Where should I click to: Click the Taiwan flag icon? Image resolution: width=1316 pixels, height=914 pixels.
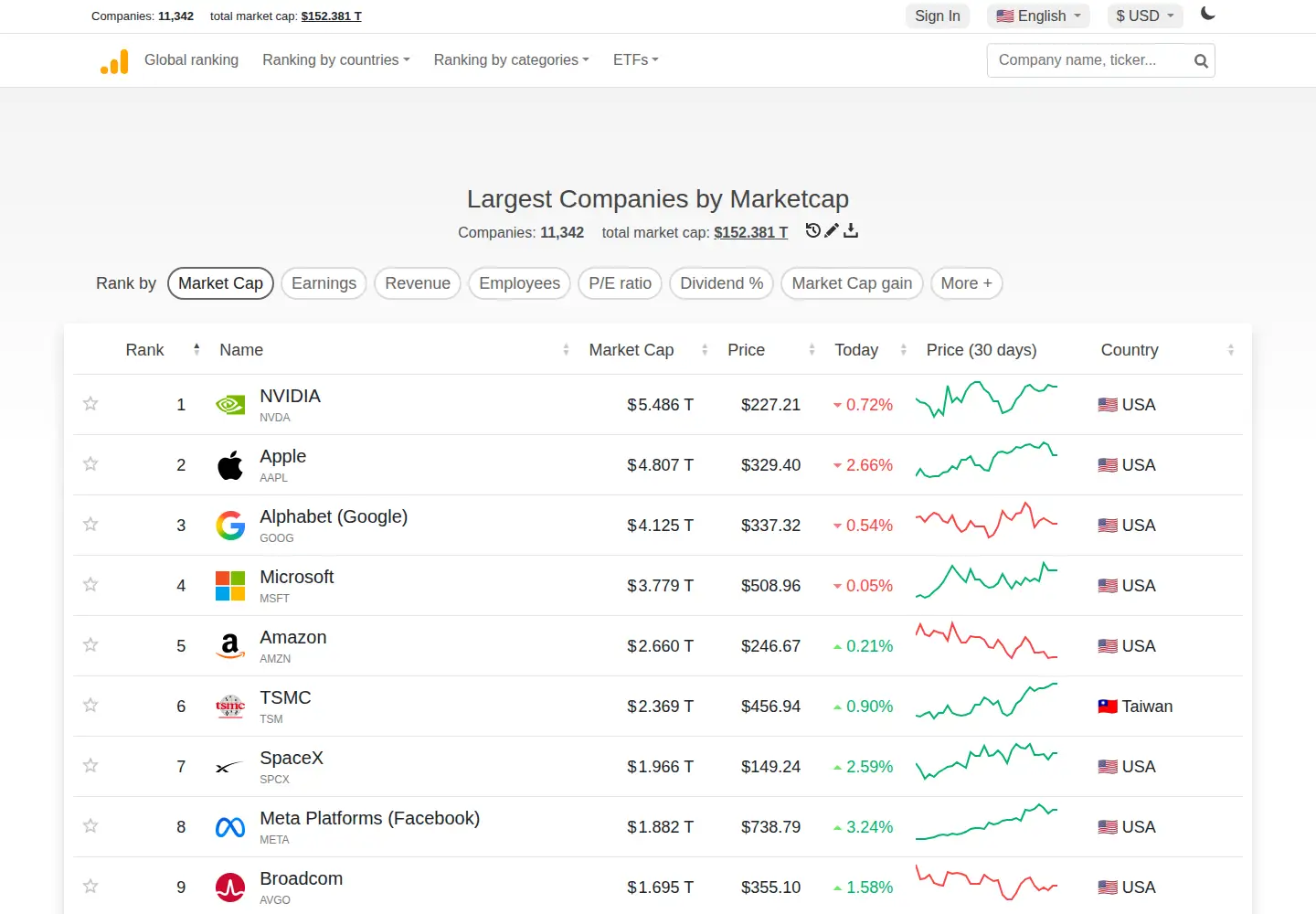(1108, 707)
